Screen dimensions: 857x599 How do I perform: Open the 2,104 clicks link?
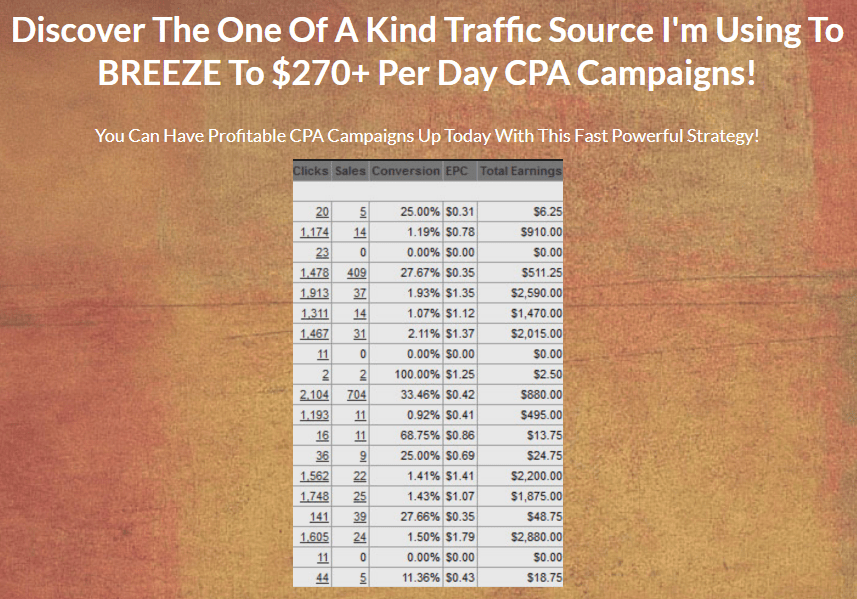pyautogui.click(x=314, y=394)
